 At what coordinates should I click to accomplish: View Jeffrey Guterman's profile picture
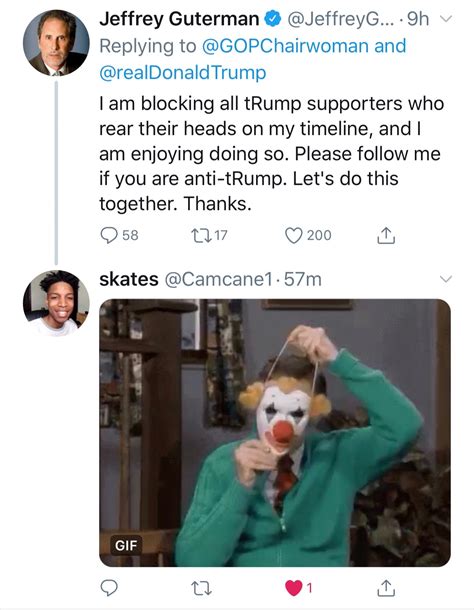tap(56, 43)
